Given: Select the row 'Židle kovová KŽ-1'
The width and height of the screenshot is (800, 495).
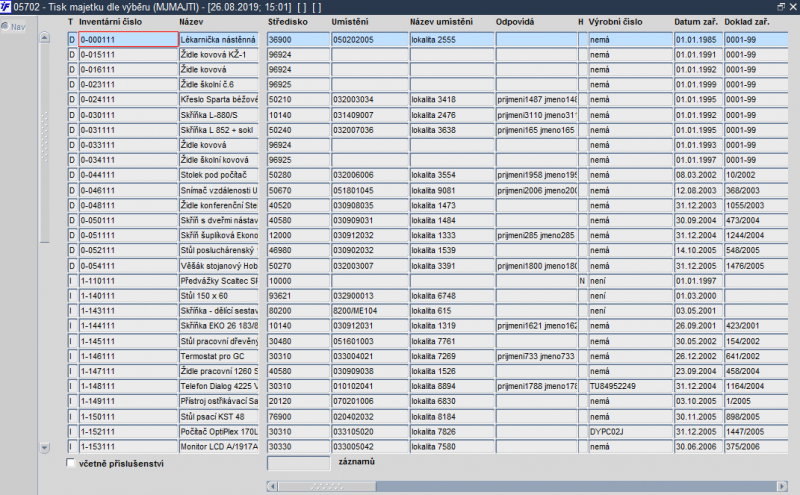Looking at the screenshot, I should 219,55.
